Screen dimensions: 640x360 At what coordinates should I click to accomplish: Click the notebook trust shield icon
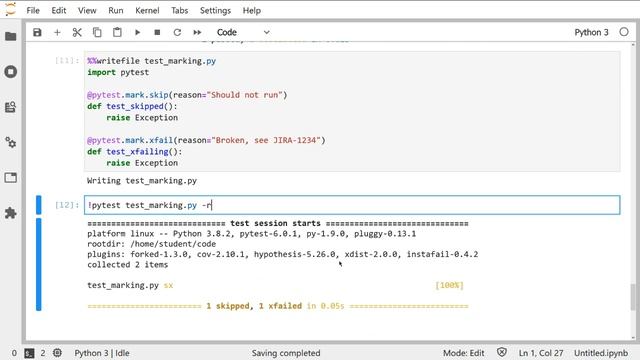[502, 353]
